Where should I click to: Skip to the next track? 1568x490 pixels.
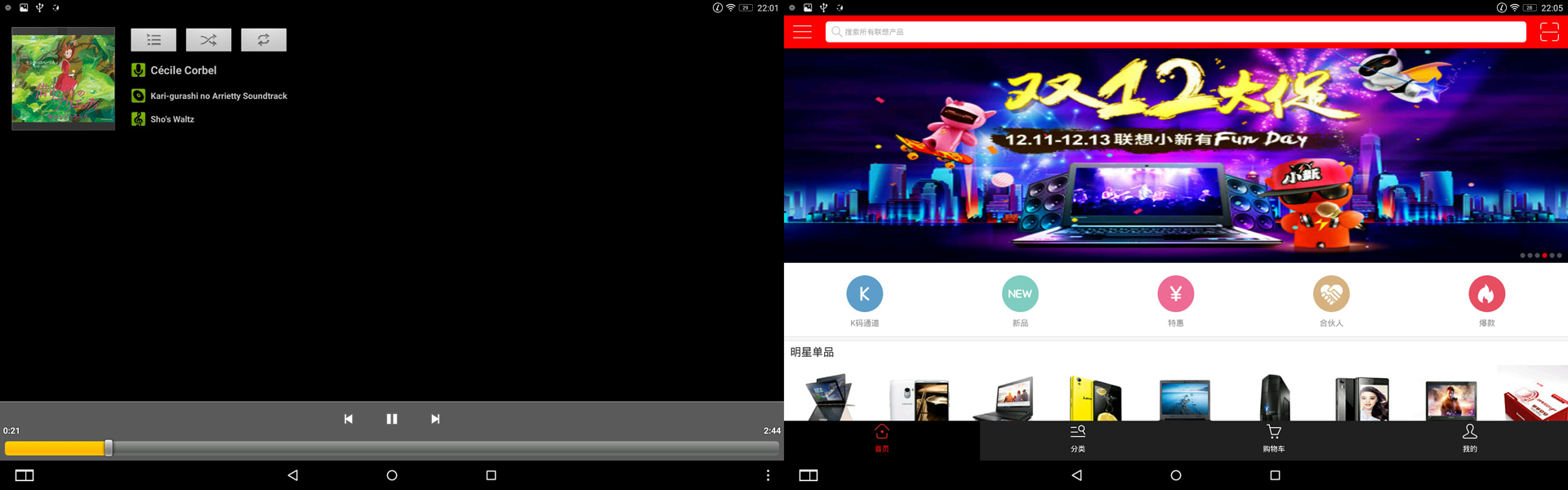(435, 419)
